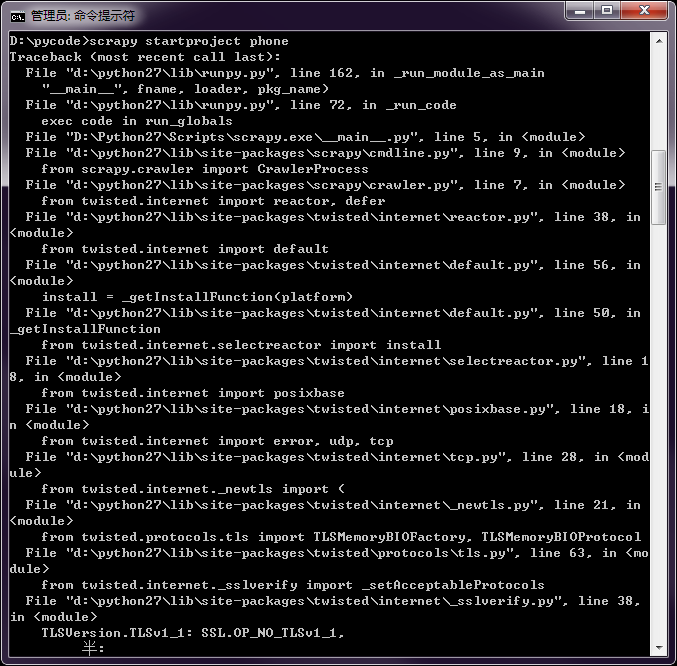Click the title bar text 管理员: 命令提示符
This screenshot has height=666, width=677.
click(82, 16)
